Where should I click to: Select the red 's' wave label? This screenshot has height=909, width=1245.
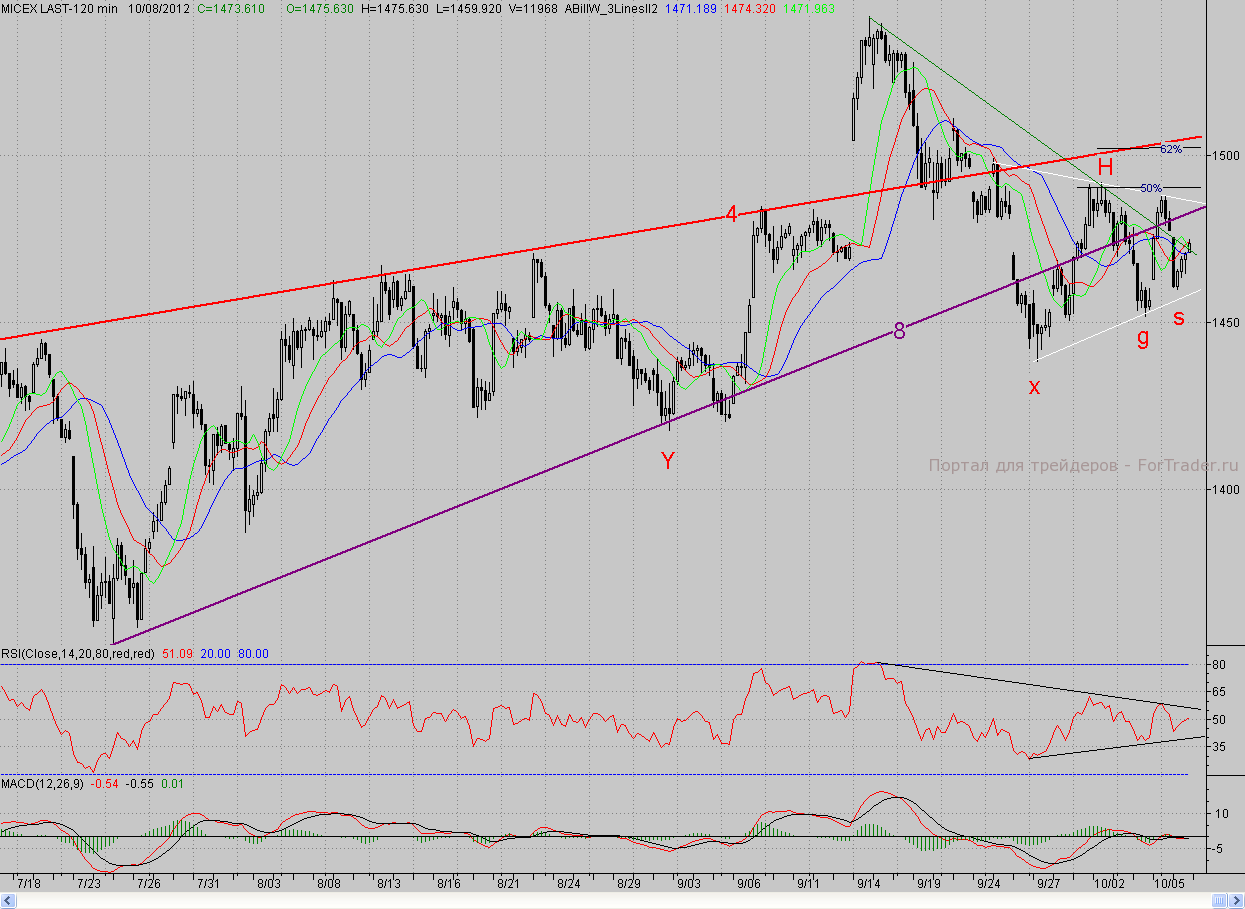[x=1179, y=318]
